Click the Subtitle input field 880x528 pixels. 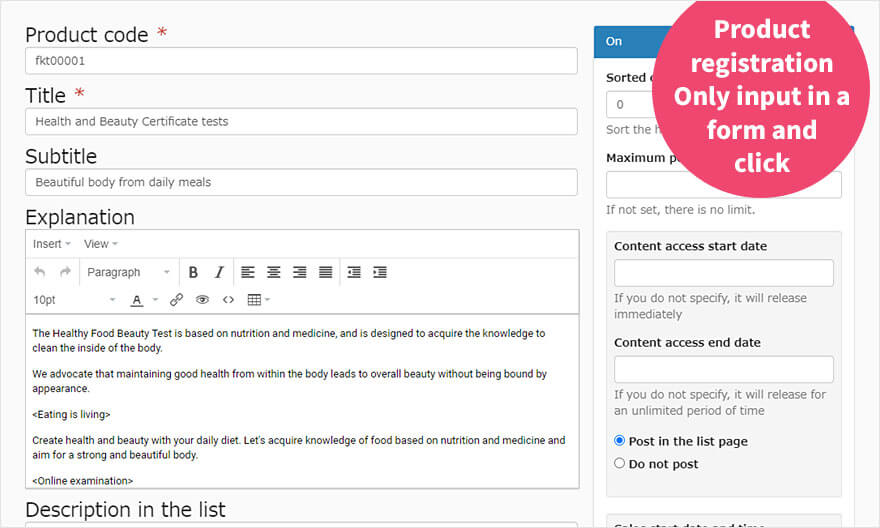301,182
